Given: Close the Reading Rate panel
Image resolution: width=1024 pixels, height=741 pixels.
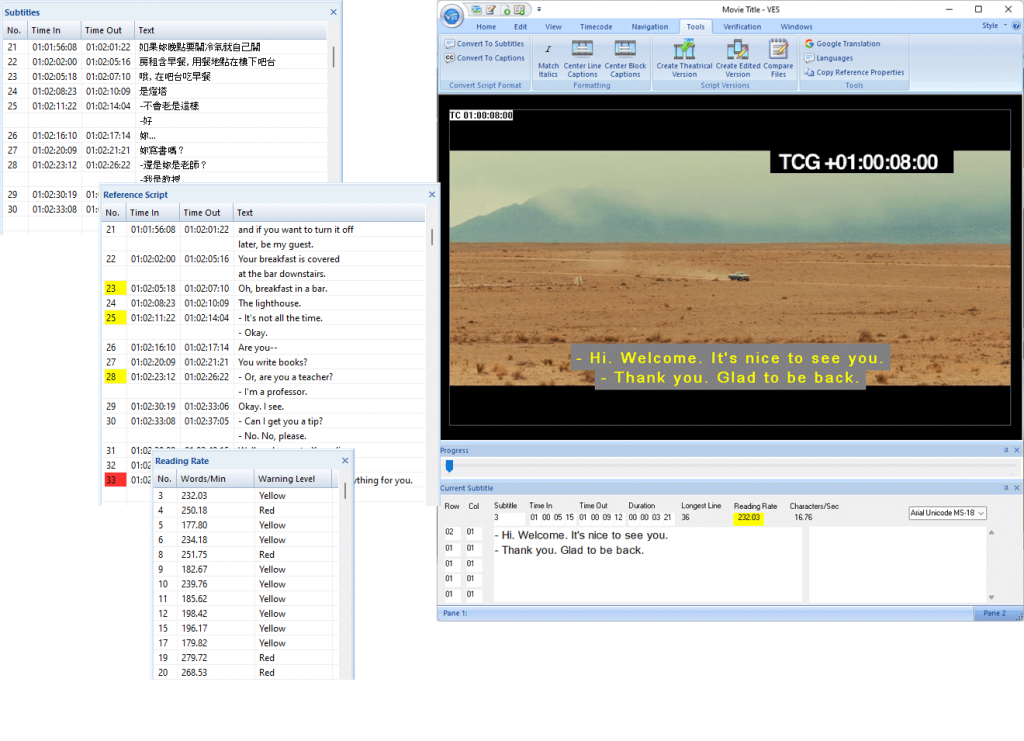Looking at the screenshot, I should (x=346, y=460).
